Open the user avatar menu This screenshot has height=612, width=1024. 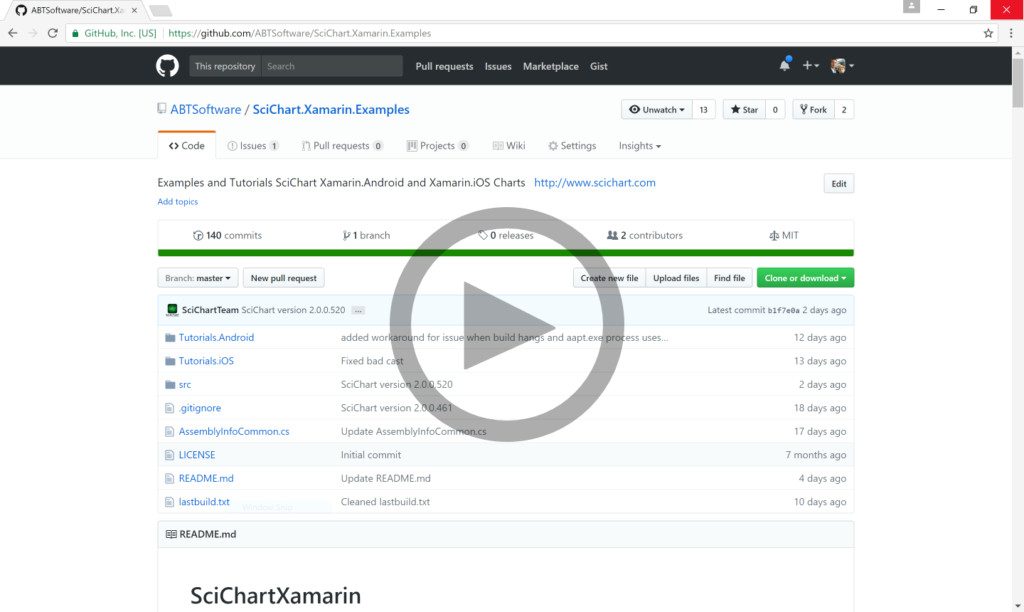pyautogui.click(x=842, y=65)
